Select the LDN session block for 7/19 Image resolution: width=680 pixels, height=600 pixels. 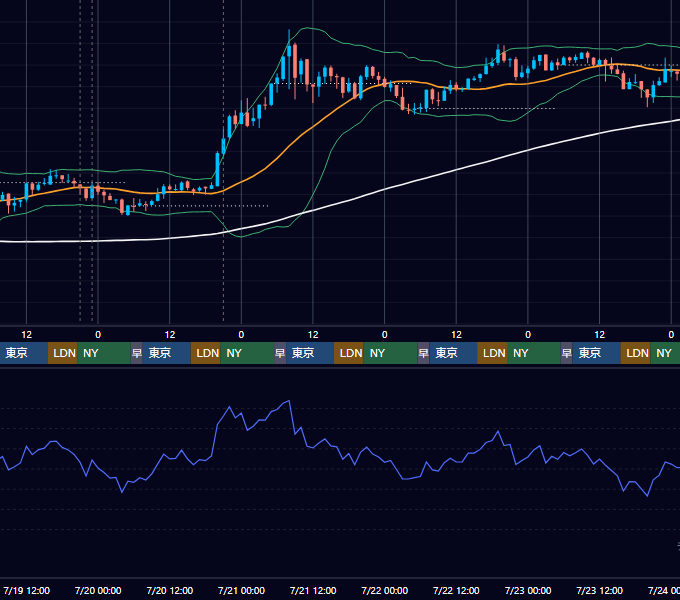(62, 353)
